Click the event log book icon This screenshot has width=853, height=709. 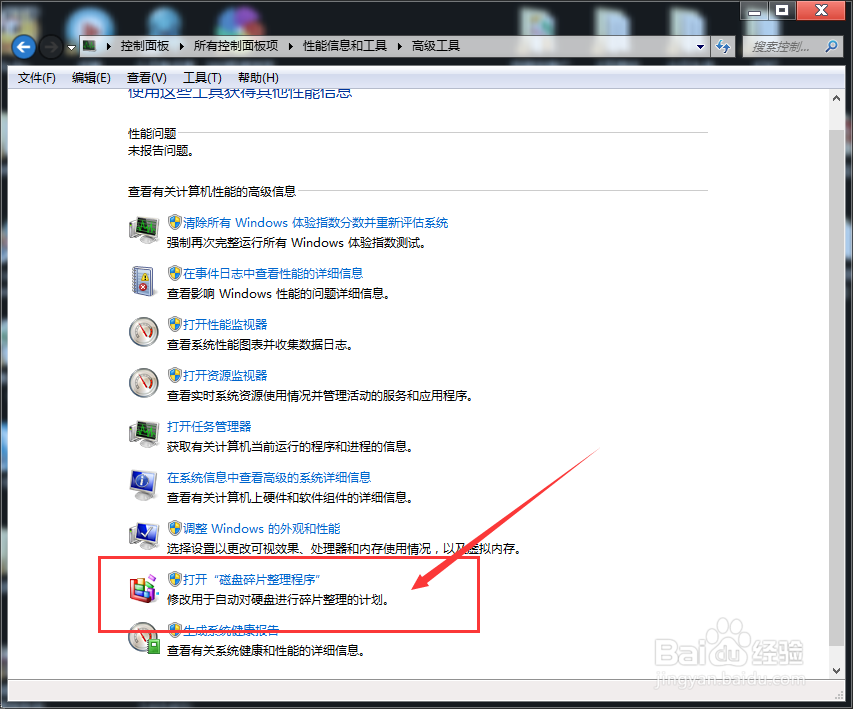point(143,282)
